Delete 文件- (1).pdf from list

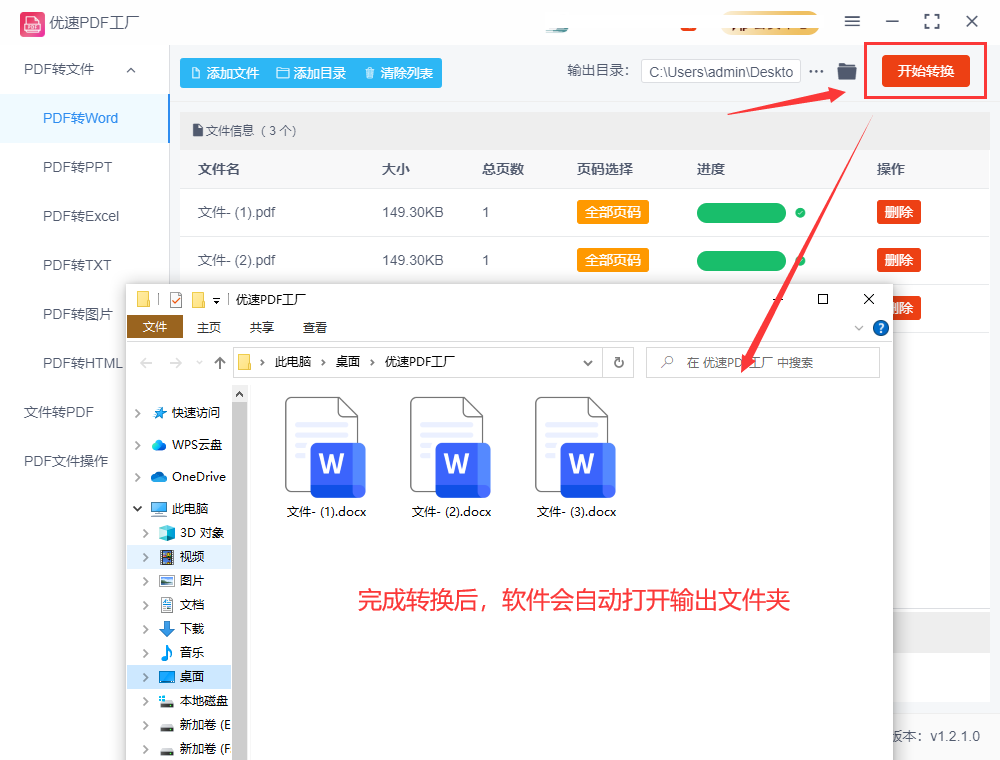(x=899, y=212)
